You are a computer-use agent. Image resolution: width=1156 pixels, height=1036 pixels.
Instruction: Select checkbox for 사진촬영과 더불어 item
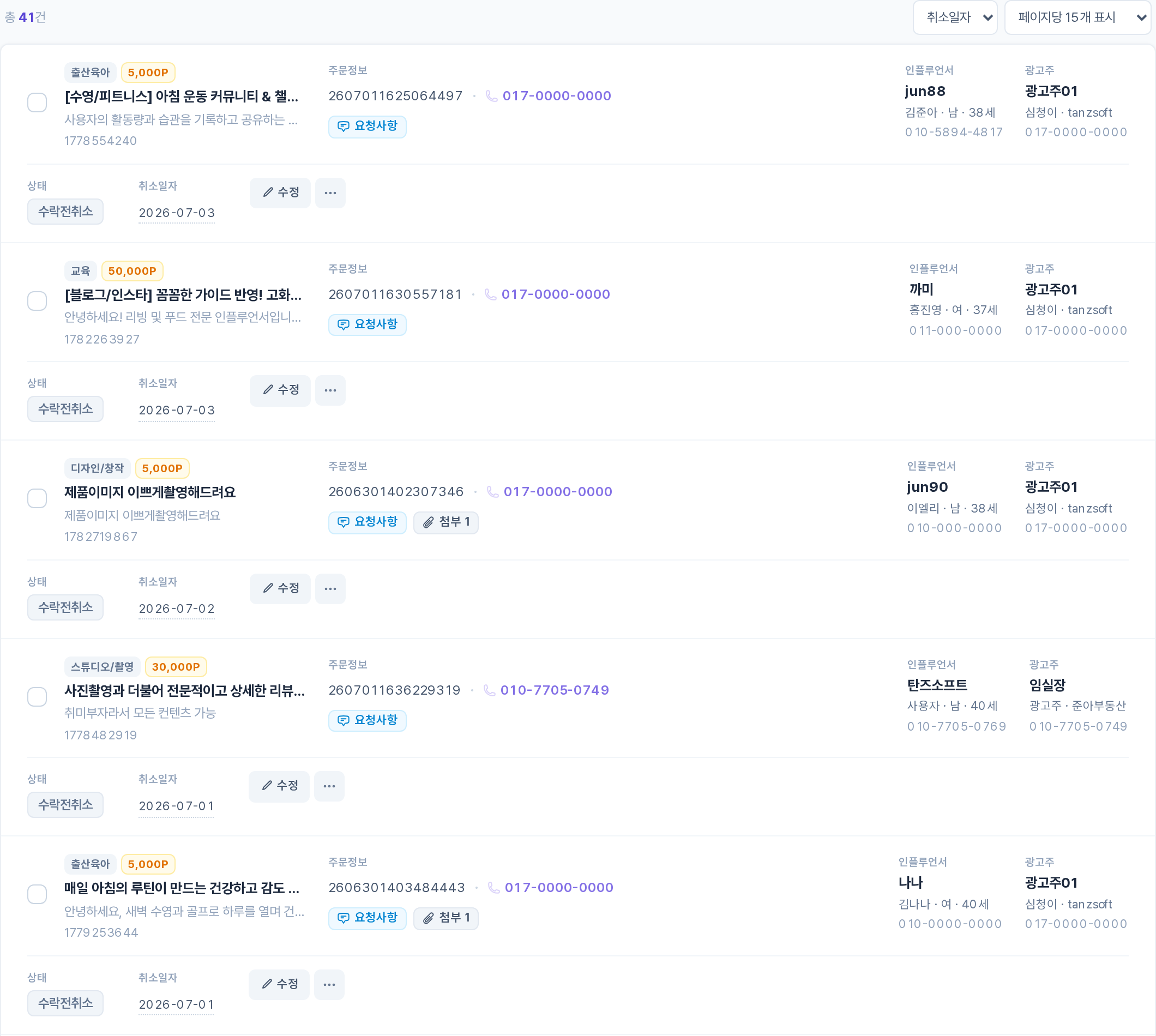click(37, 697)
